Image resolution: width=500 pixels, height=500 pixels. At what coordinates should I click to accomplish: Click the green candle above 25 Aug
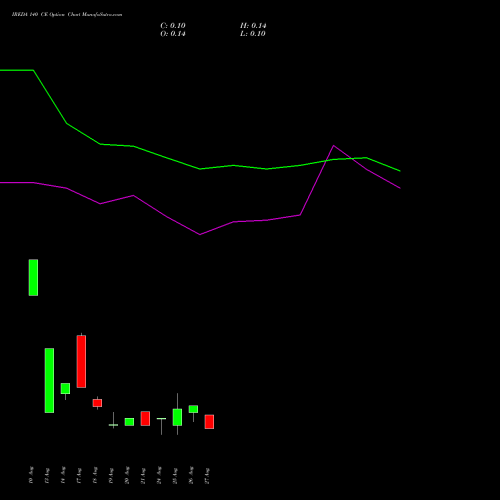pyautogui.click(x=177, y=417)
